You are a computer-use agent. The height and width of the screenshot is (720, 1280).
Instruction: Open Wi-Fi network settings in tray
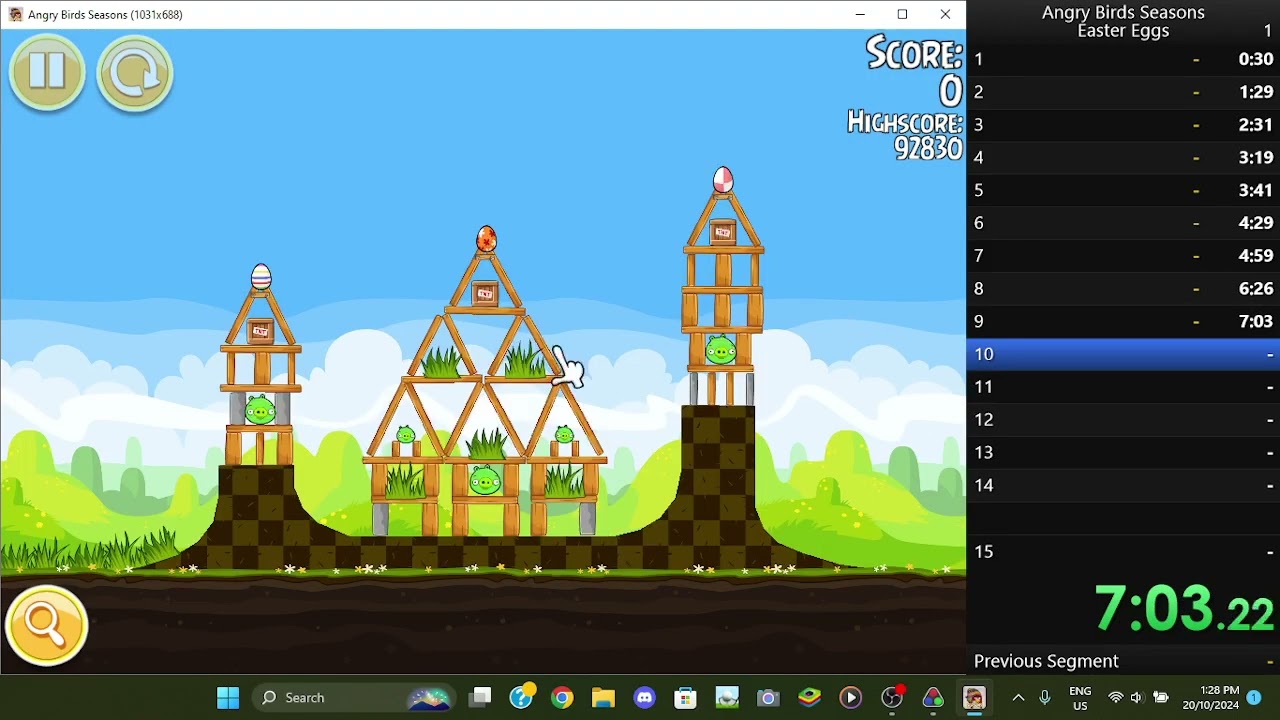pos(1116,698)
